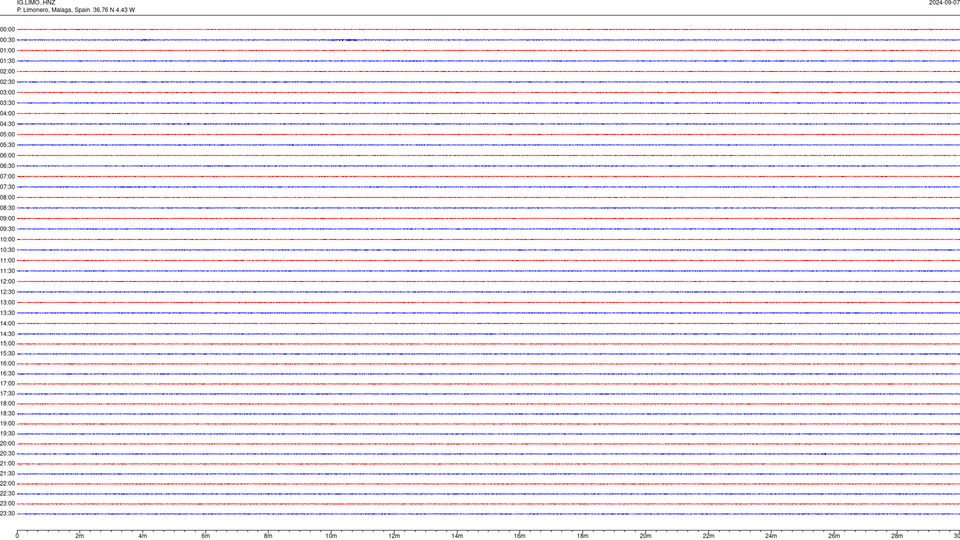The width and height of the screenshot is (960, 540).
Task: Click the 04:30 trace label
Action: (x=7, y=124)
